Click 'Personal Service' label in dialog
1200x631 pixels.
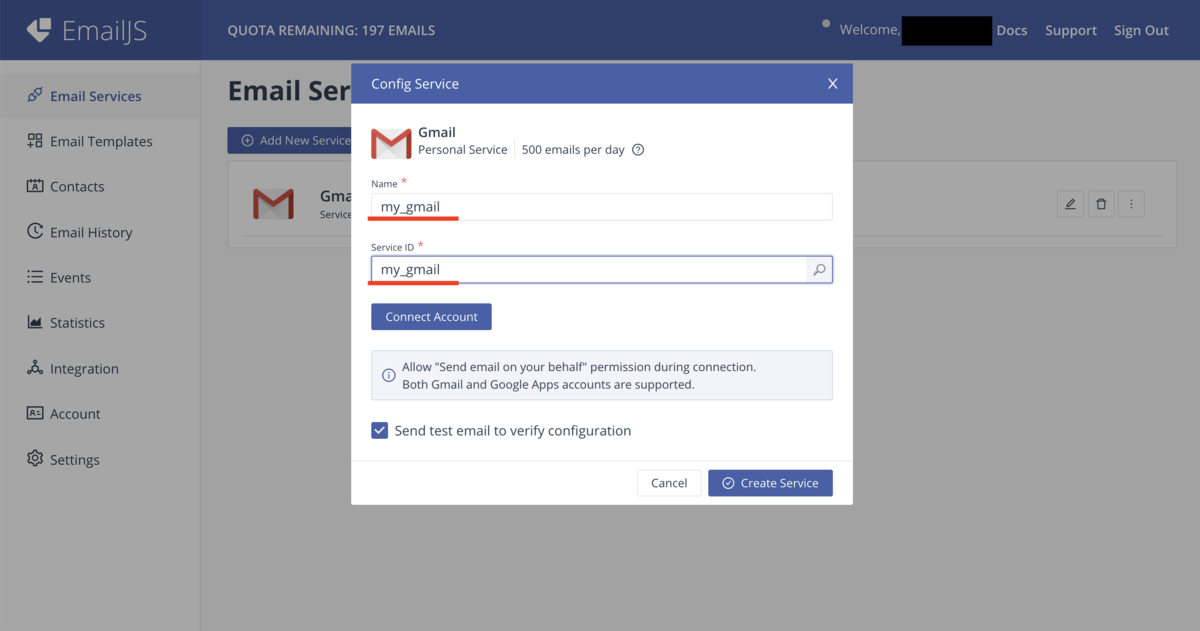(x=463, y=150)
